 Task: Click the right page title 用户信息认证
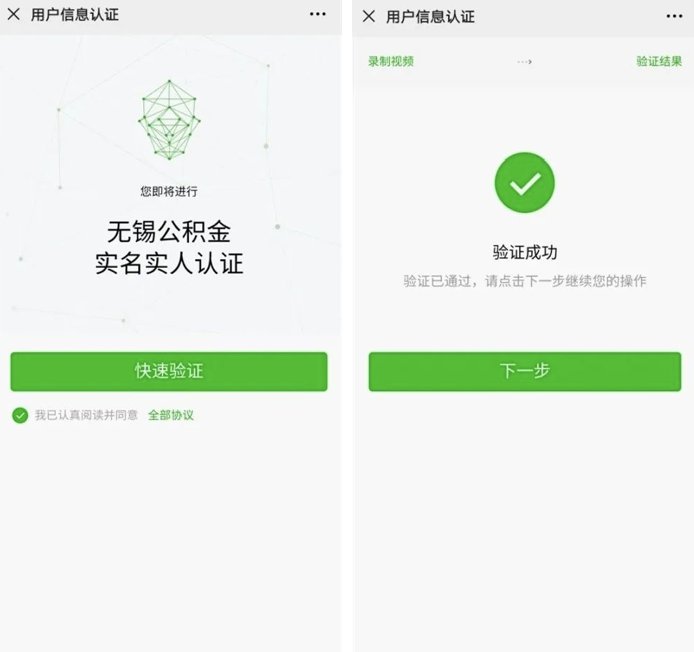(x=430, y=17)
